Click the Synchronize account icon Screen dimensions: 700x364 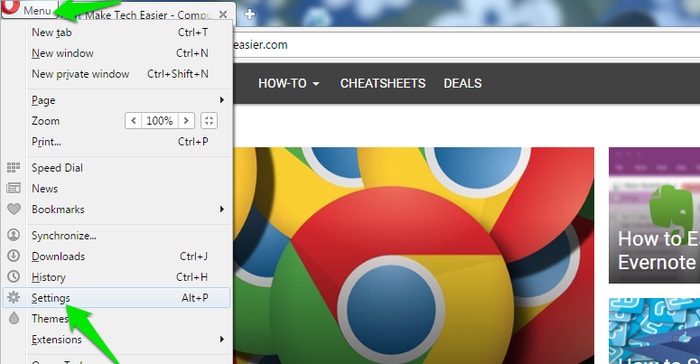coord(14,234)
